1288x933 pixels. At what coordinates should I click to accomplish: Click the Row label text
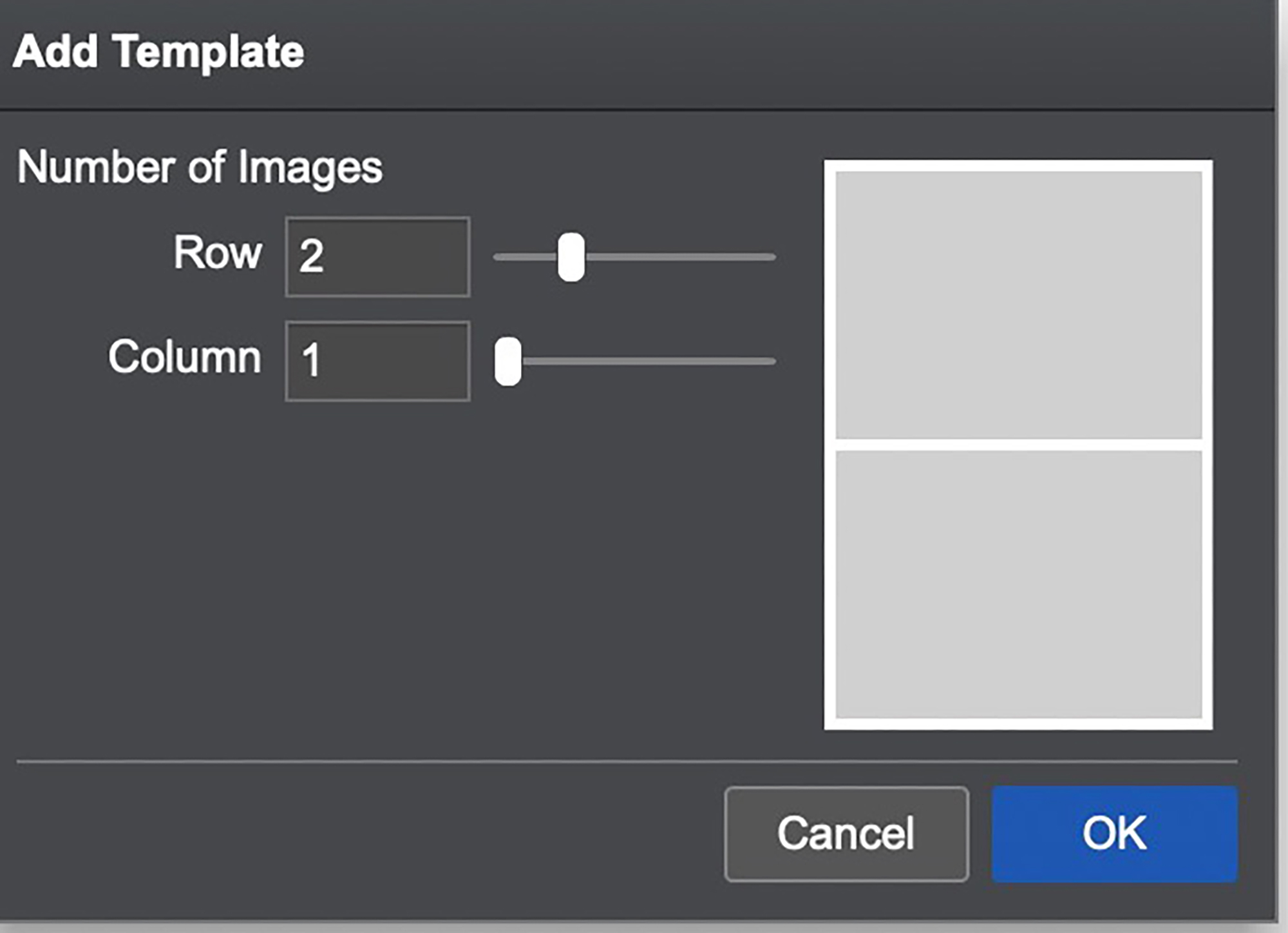point(218,252)
